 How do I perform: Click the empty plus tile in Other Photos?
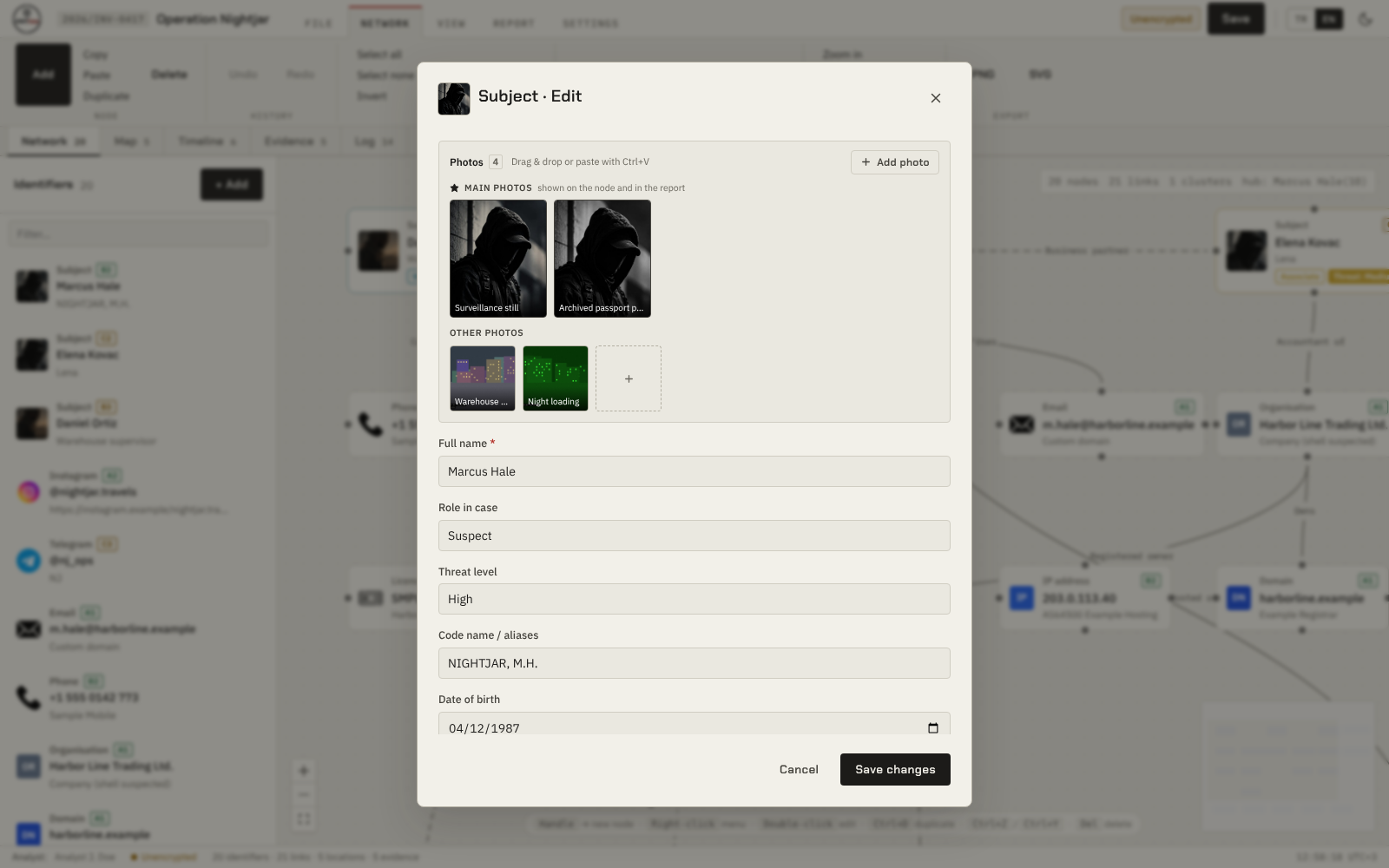[629, 378]
